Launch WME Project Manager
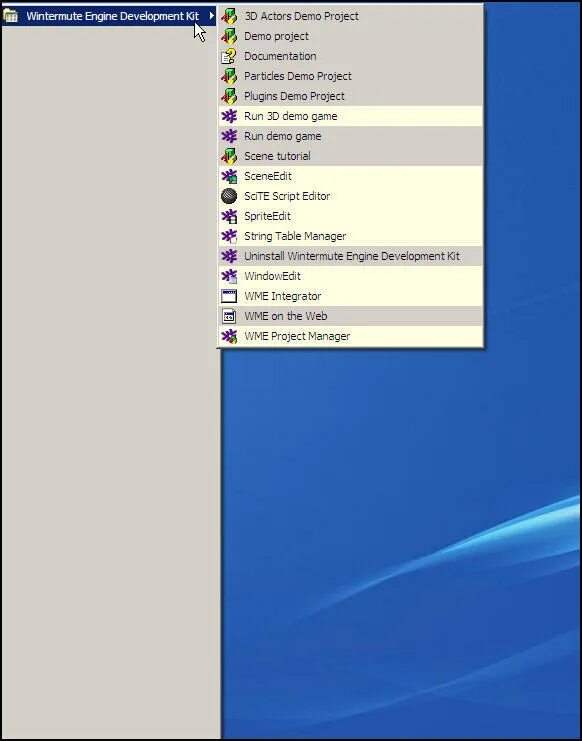This screenshot has width=582, height=741. click(x=351, y=336)
